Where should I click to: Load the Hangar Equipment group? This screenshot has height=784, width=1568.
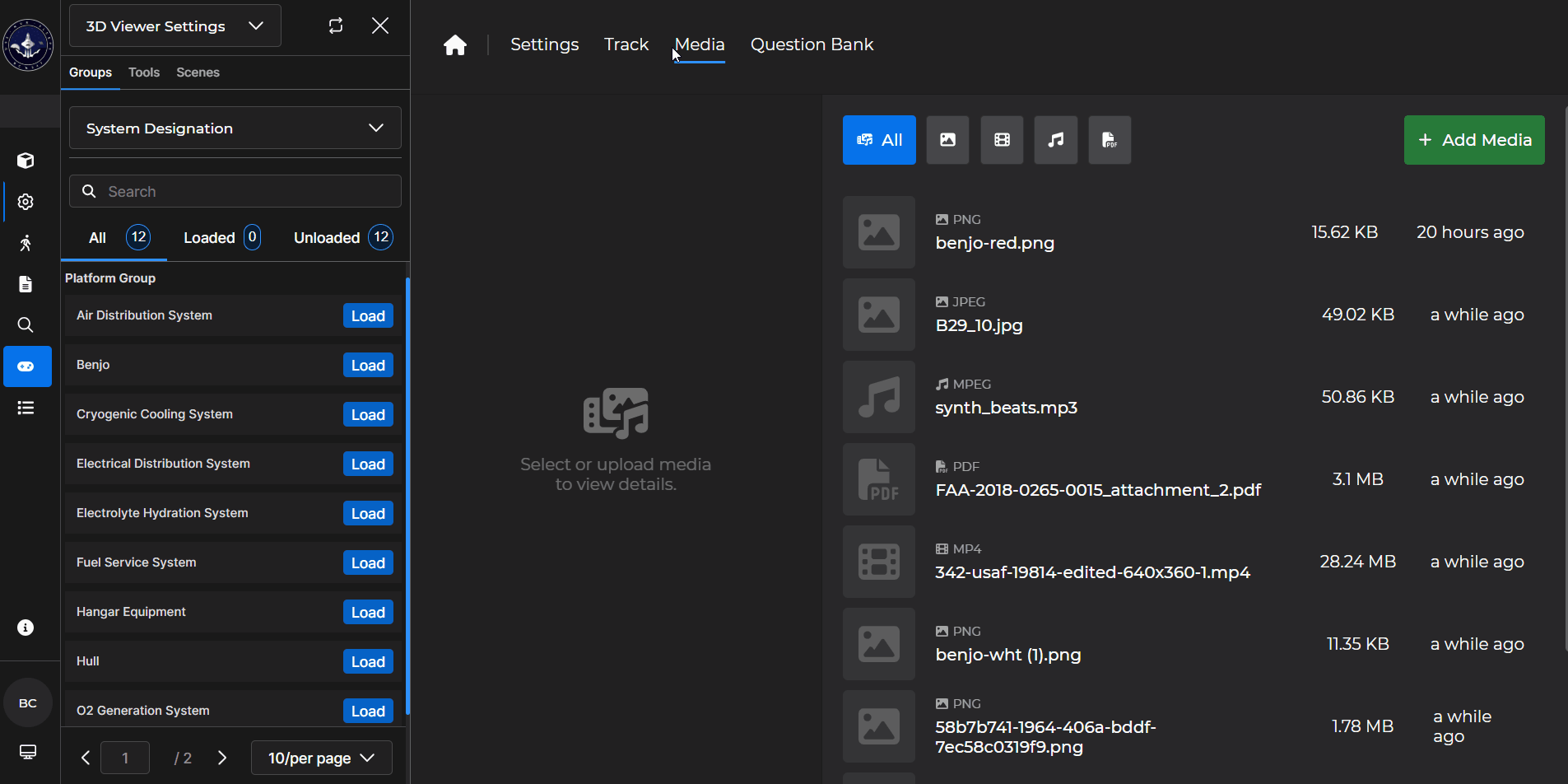(368, 613)
